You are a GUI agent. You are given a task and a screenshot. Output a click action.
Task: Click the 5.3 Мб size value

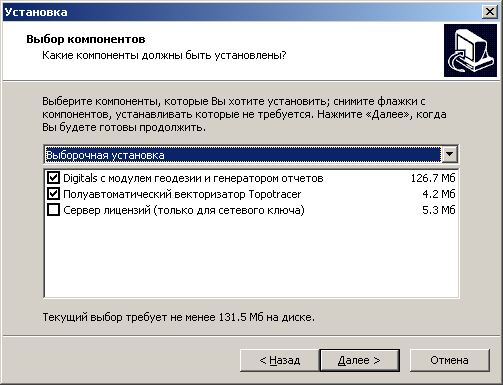[x=438, y=210]
